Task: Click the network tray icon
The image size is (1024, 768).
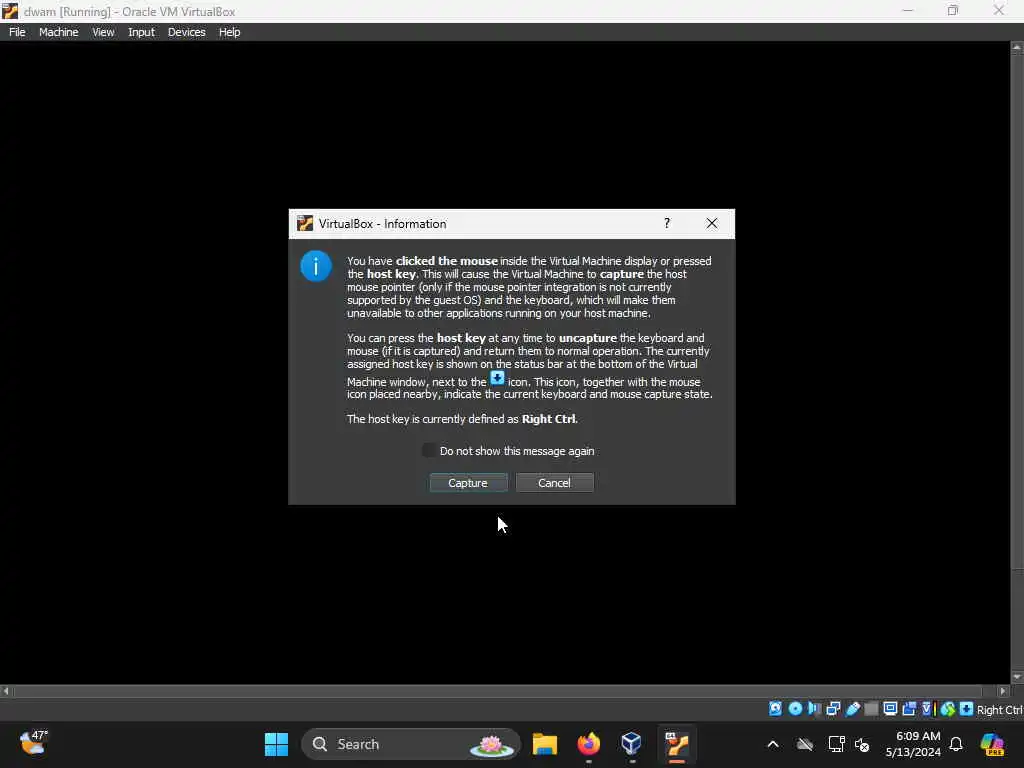Action: coord(836,744)
